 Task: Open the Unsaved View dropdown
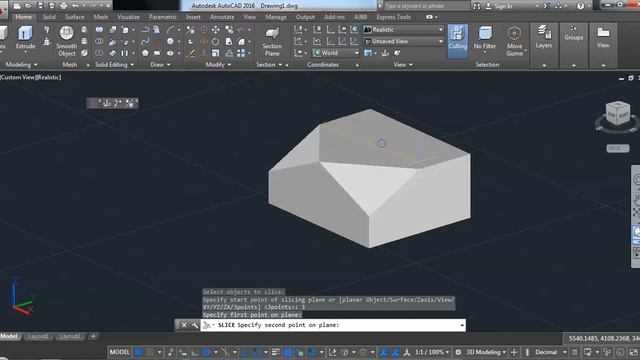pyautogui.click(x=403, y=41)
